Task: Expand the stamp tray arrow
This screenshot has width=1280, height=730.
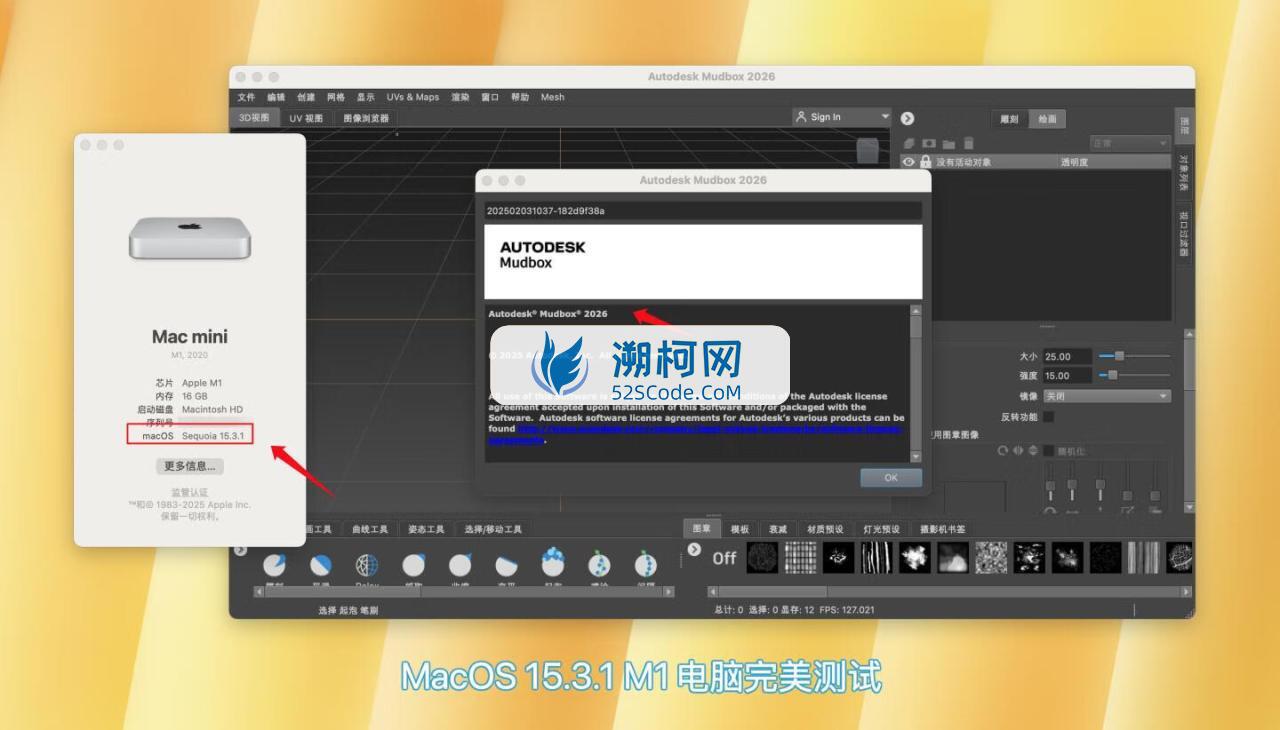Action: (695, 550)
